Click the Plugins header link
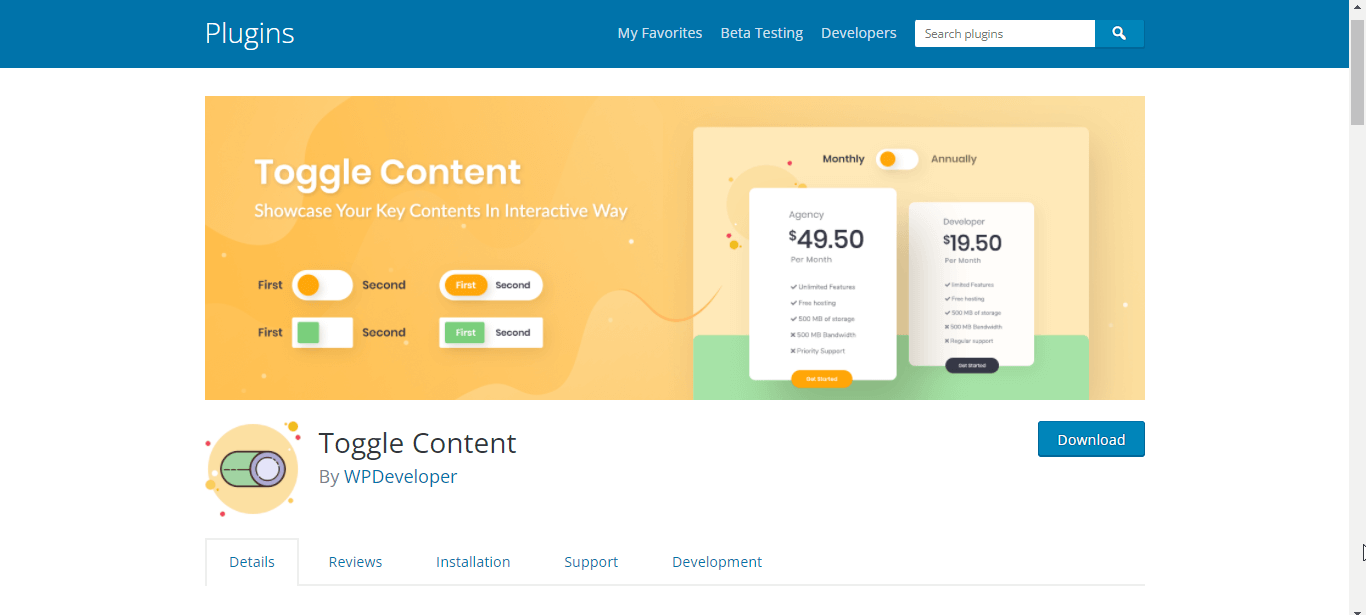The height and width of the screenshot is (615, 1366). pyautogui.click(x=249, y=33)
